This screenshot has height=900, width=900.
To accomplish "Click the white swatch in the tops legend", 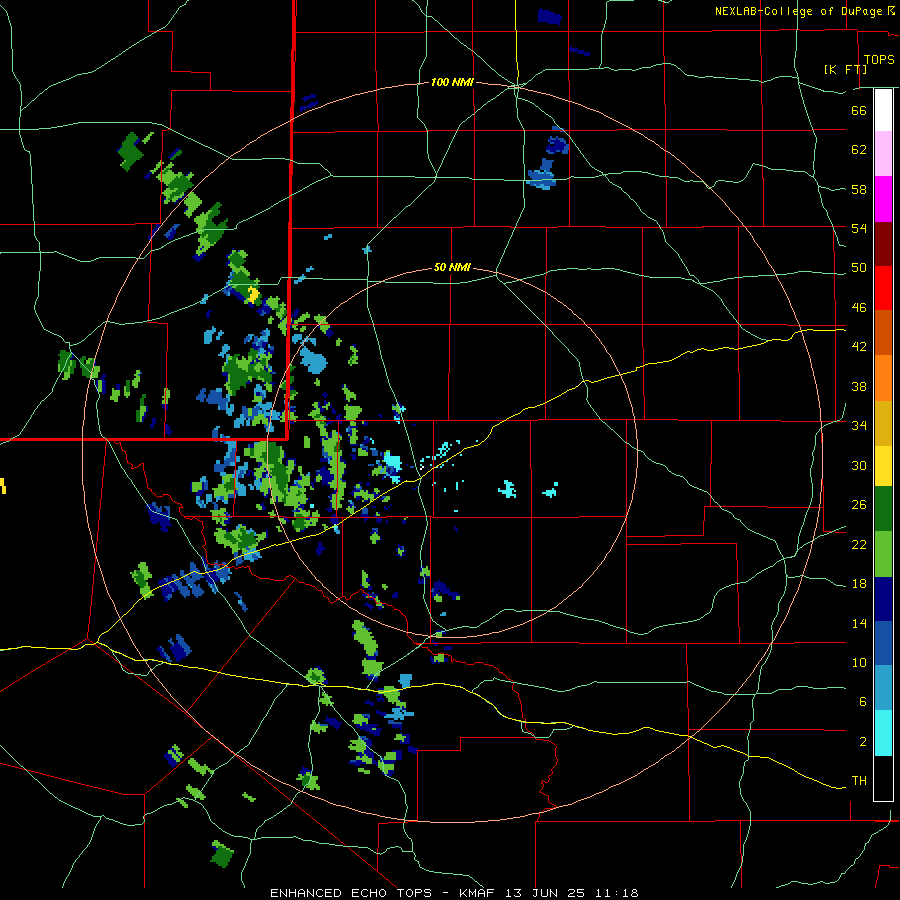I will pyautogui.click(x=883, y=110).
